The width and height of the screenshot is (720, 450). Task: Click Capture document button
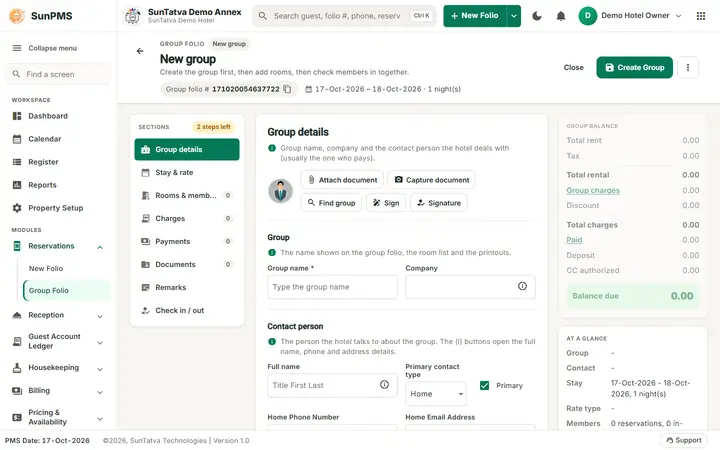point(432,180)
